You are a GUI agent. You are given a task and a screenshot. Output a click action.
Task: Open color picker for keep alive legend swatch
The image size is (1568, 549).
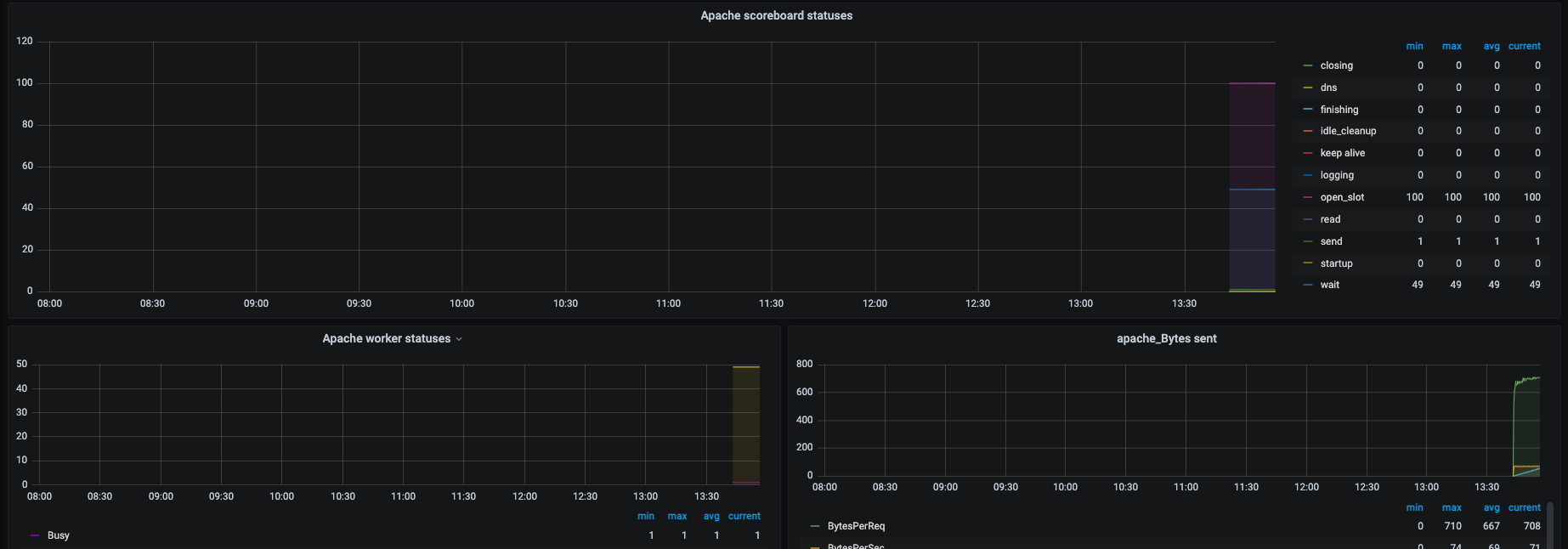1308,153
